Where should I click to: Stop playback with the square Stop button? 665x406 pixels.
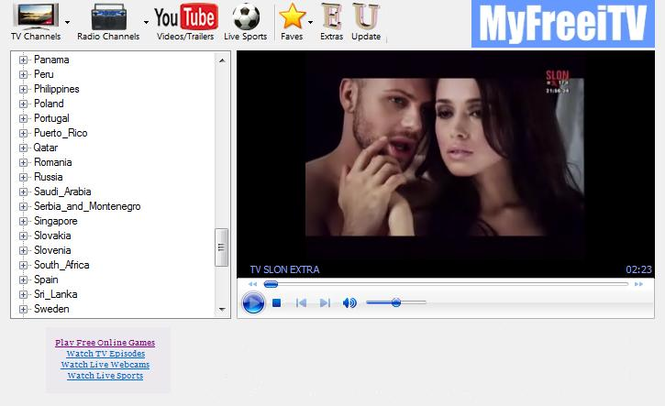(x=277, y=303)
